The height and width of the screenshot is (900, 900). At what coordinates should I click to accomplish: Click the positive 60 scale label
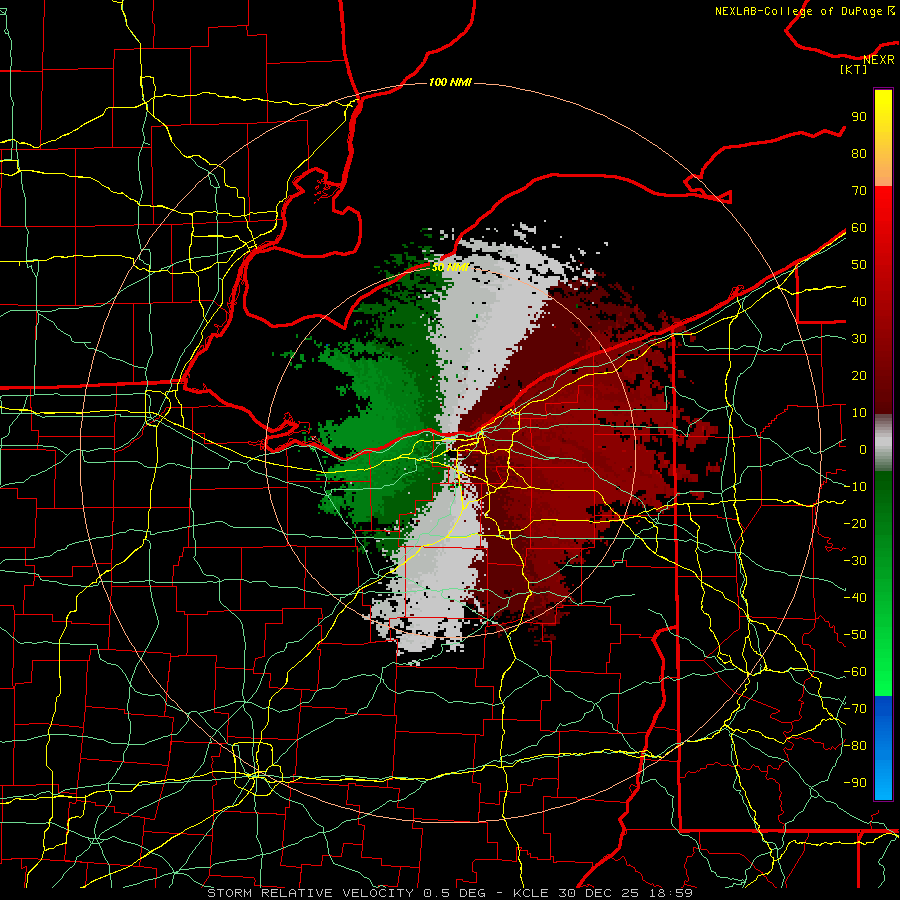coord(859,227)
